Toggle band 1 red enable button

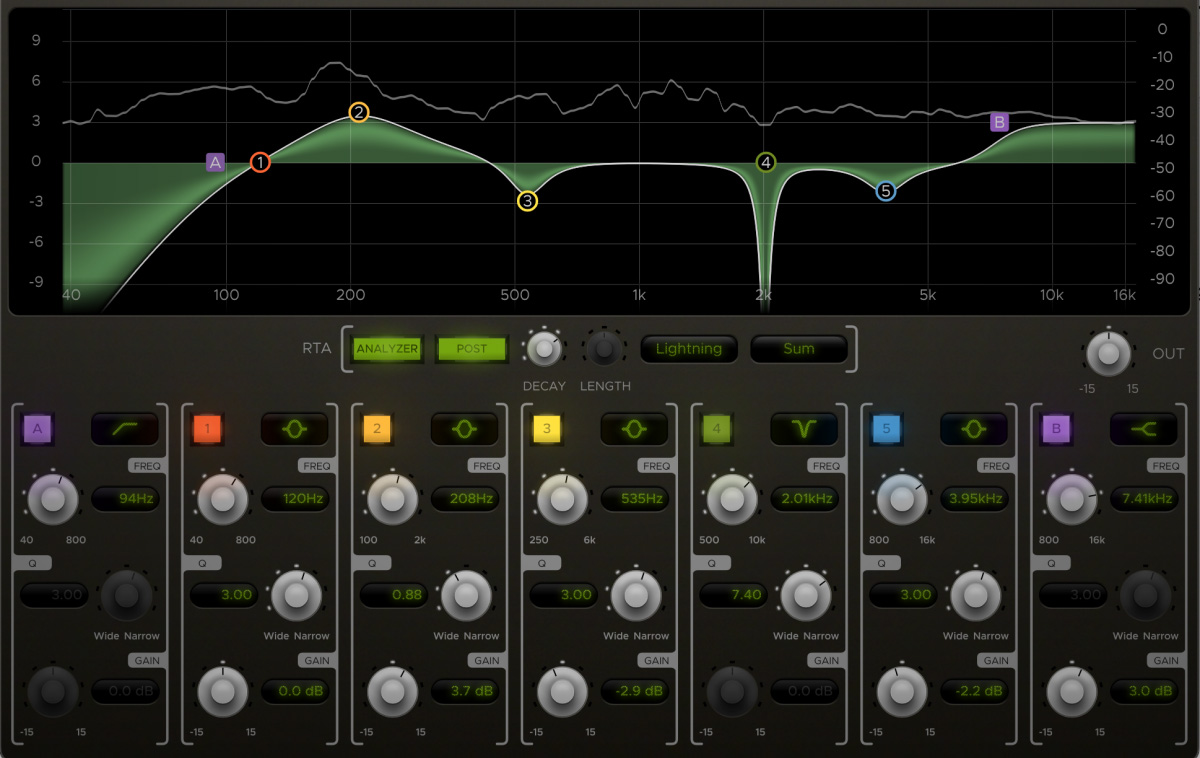(x=207, y=430)
